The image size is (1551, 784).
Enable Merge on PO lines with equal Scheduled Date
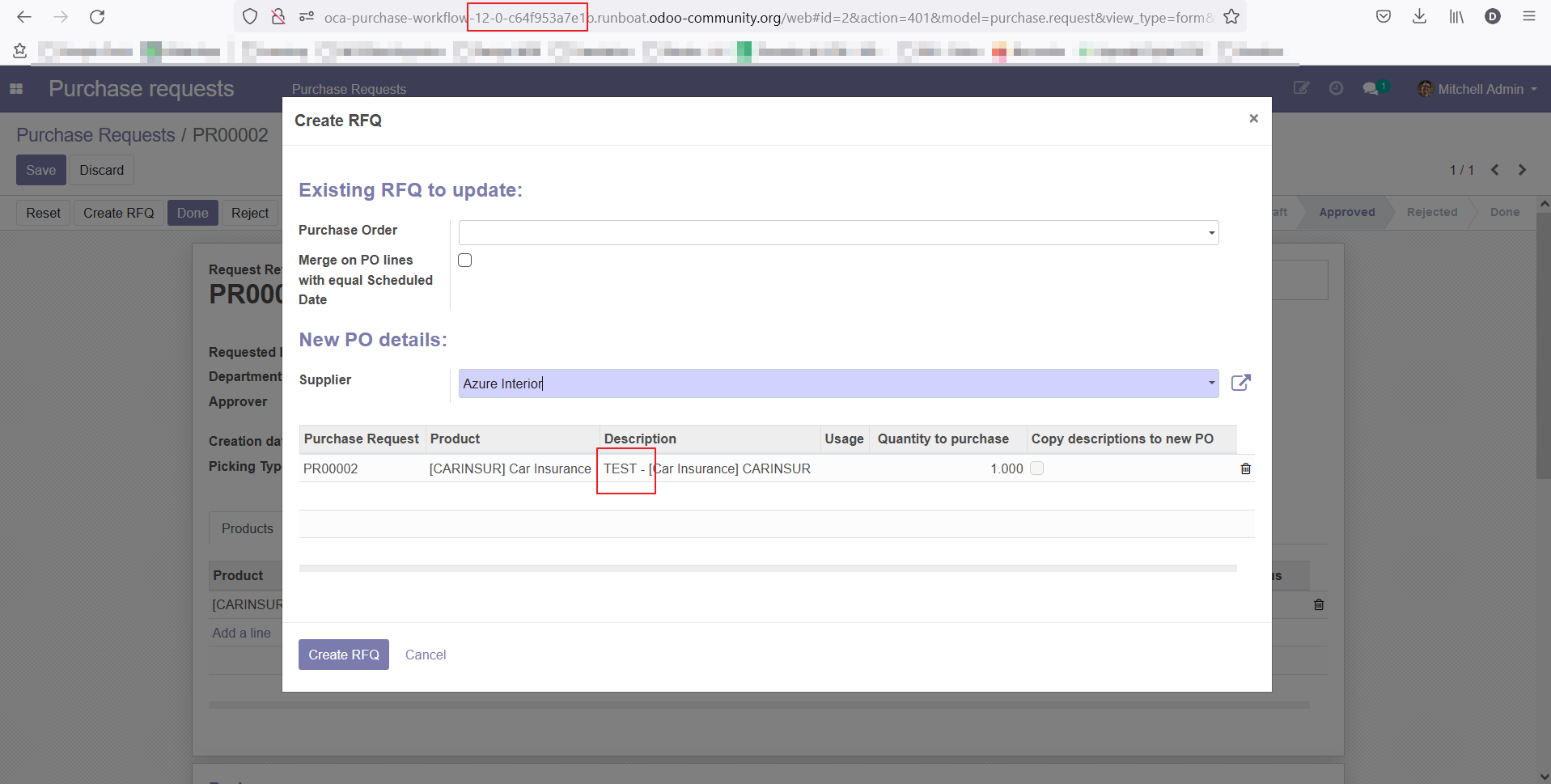[x=465, y=260]
